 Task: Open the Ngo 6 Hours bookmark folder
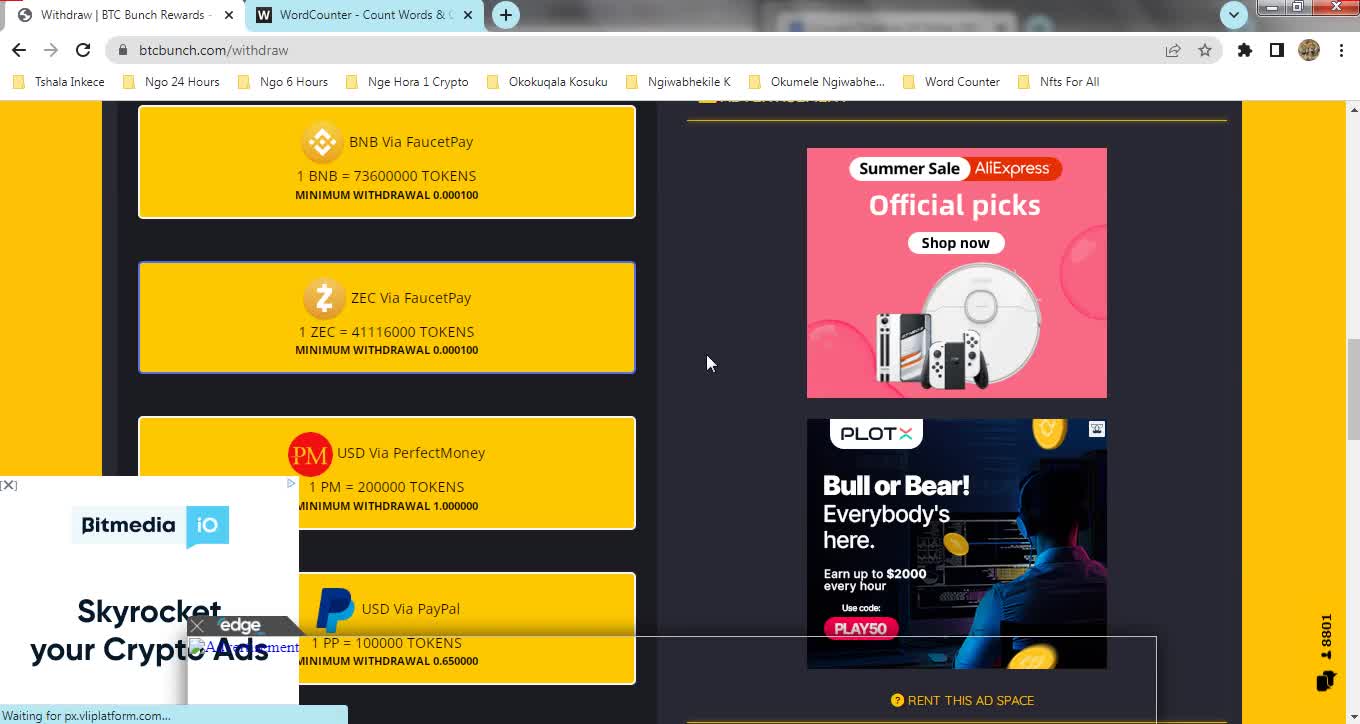(283, 82)
